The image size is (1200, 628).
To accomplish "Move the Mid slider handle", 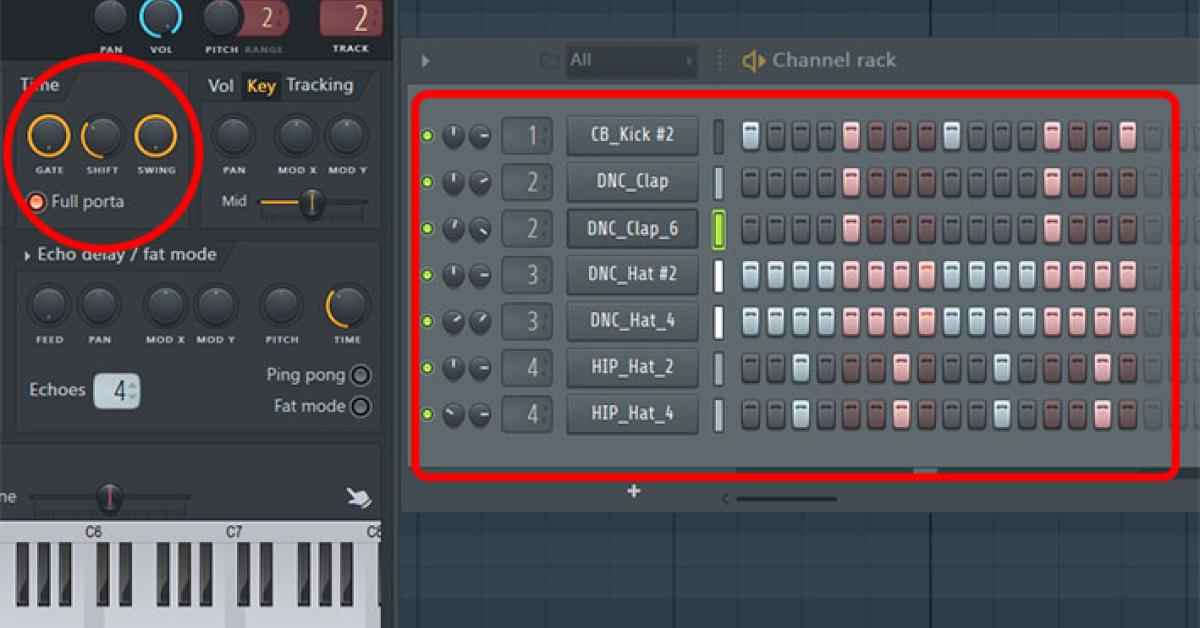I will pyautogui.click(x=311, y=202).
